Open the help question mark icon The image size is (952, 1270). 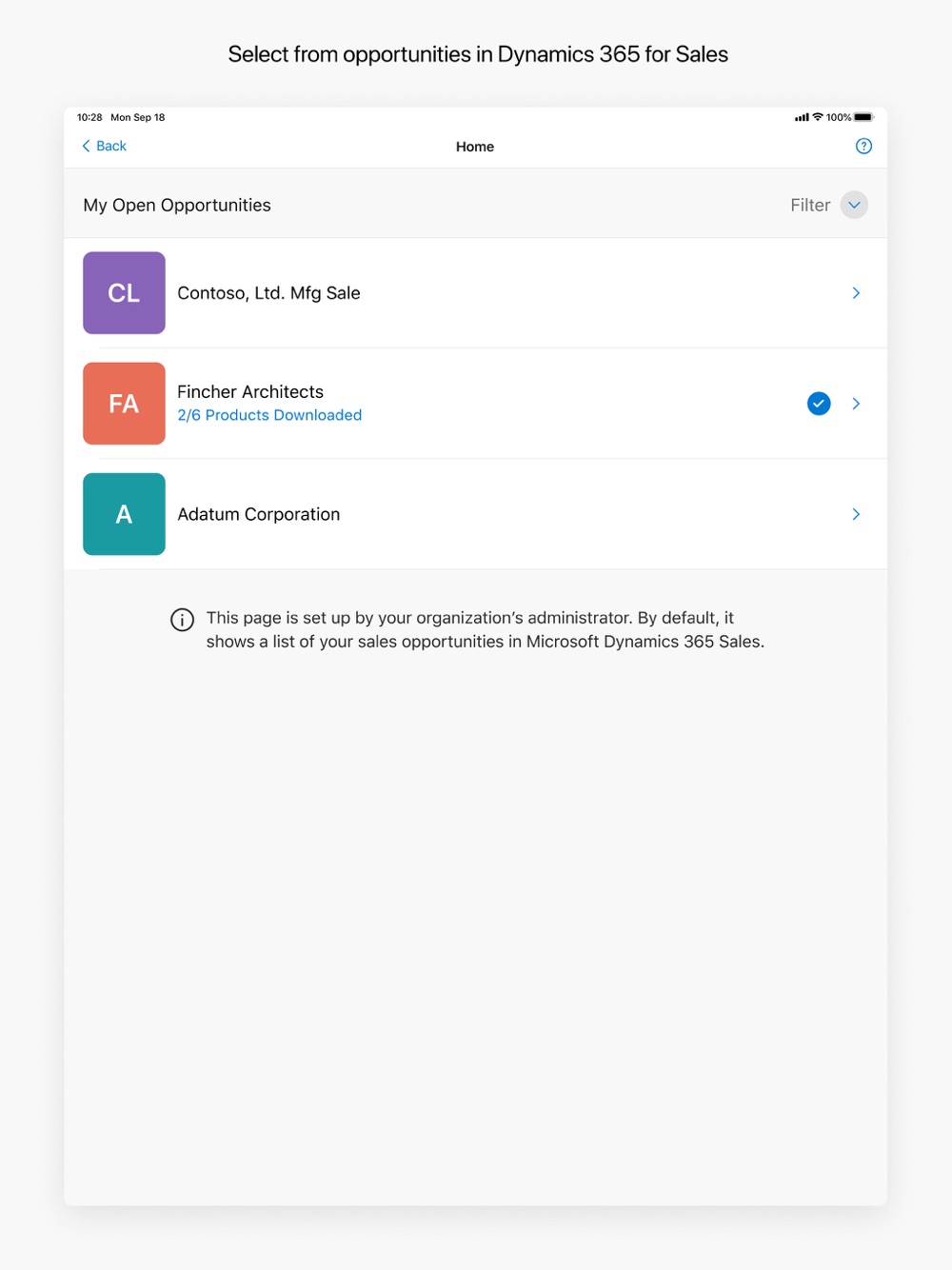click(863, 146)
